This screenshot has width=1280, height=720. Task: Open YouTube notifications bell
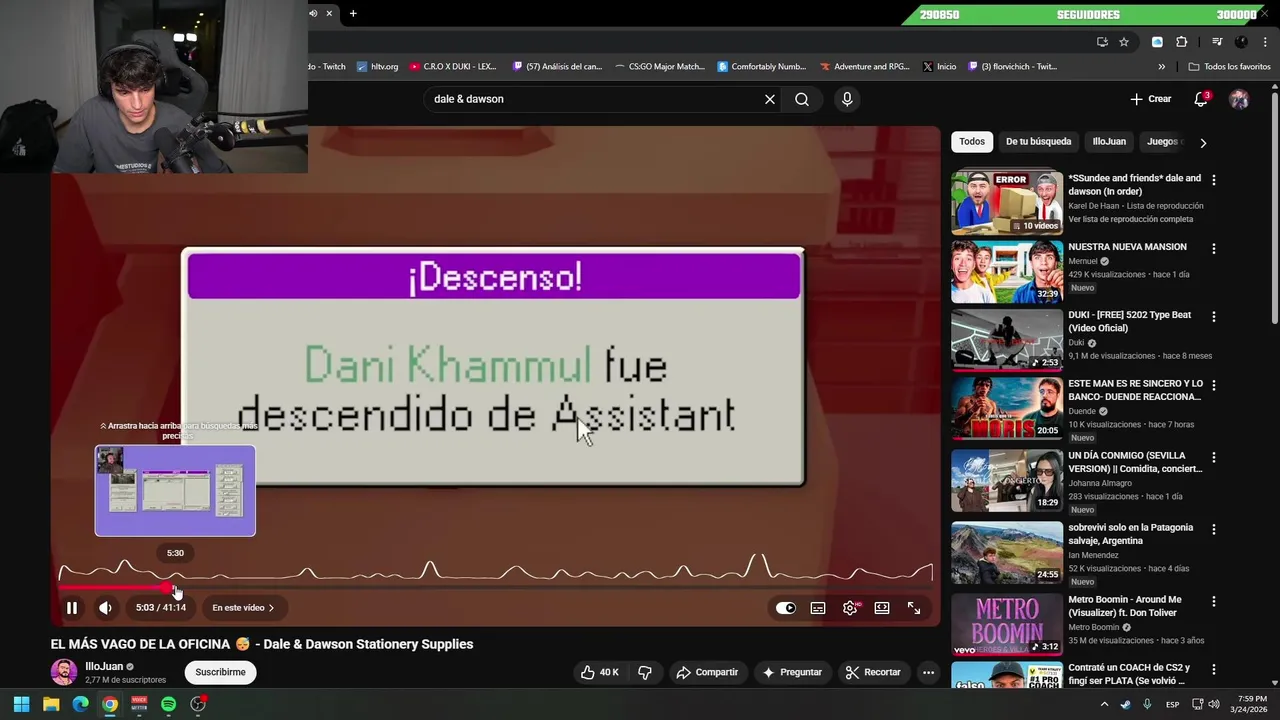pyautogui.click(x=1201, y=99)
